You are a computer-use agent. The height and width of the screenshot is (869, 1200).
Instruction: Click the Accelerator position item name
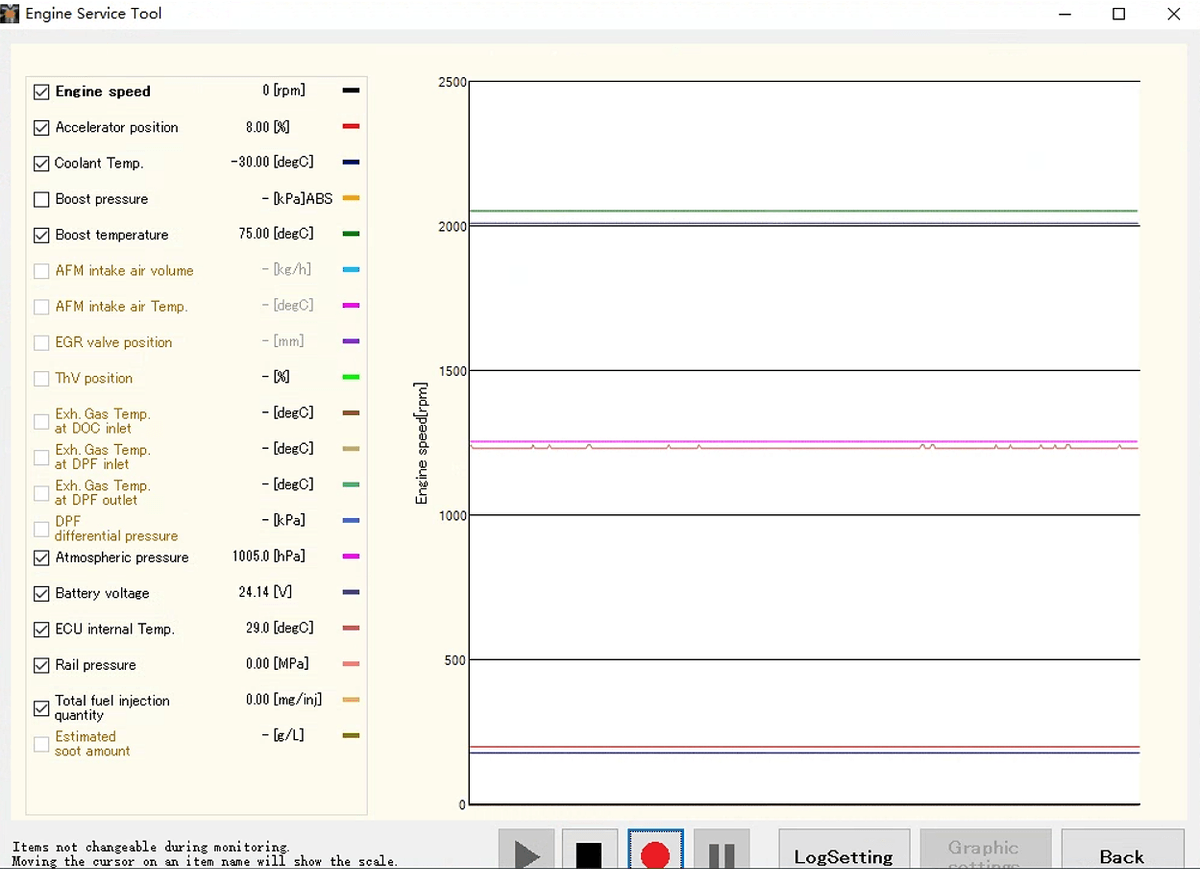click(116, 127)
